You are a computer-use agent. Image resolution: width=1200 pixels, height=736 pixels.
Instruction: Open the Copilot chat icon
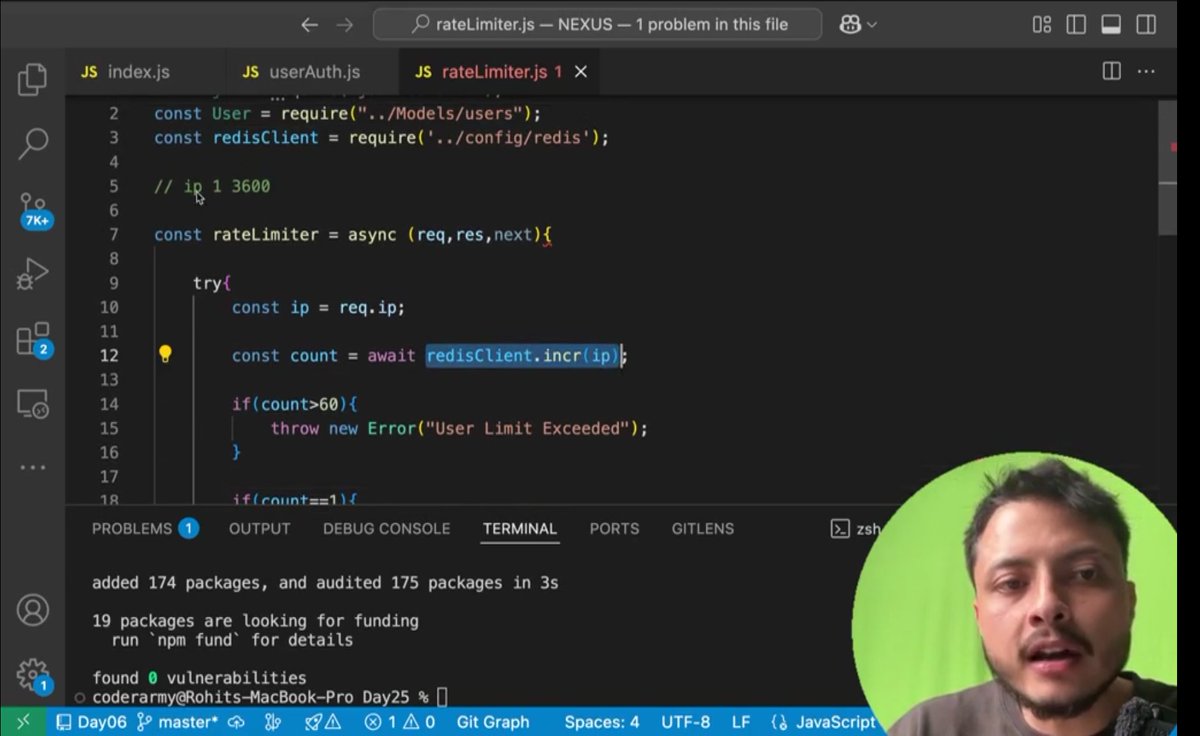coord(850,25)
